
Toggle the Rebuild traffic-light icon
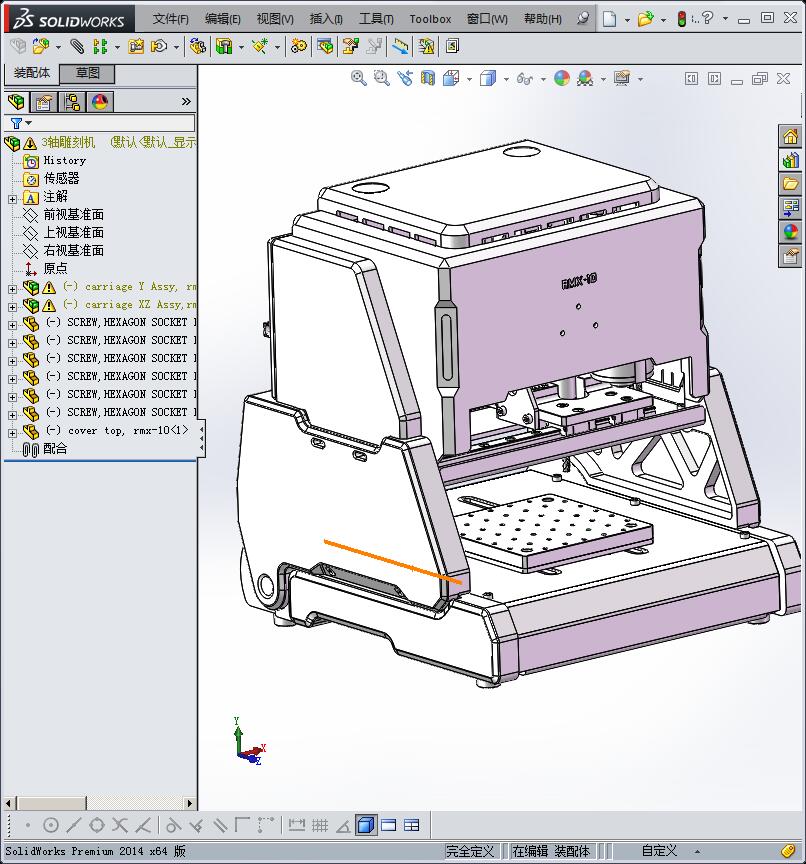tap(681, 19)
